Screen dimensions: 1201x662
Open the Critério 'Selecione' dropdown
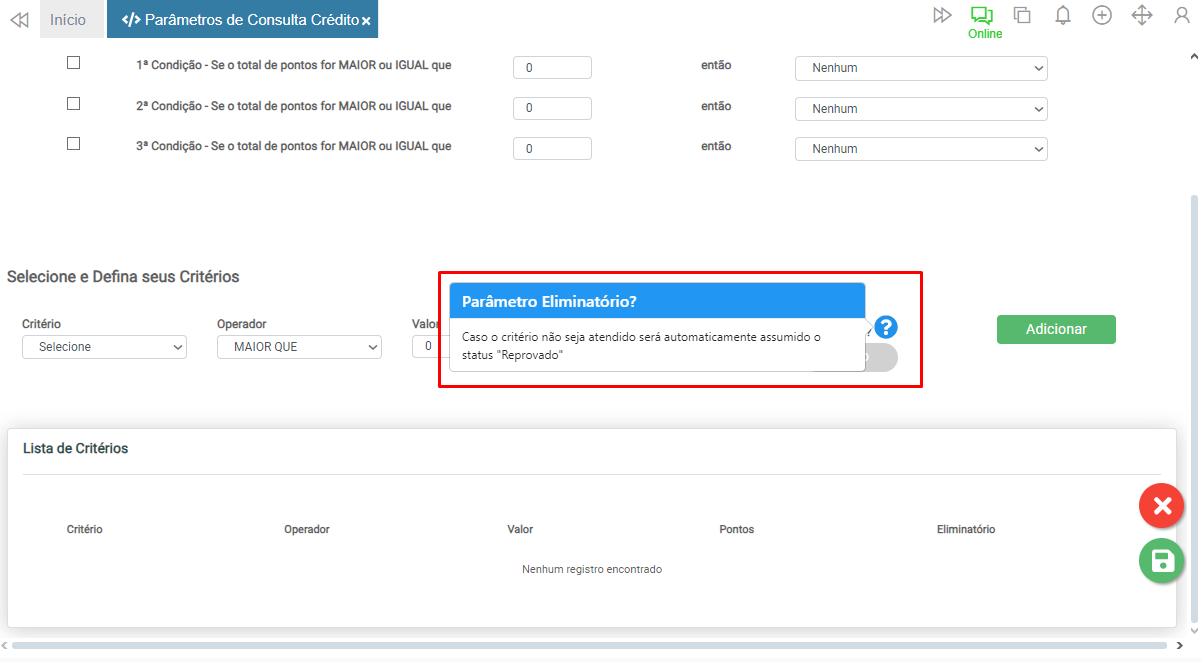104,347
